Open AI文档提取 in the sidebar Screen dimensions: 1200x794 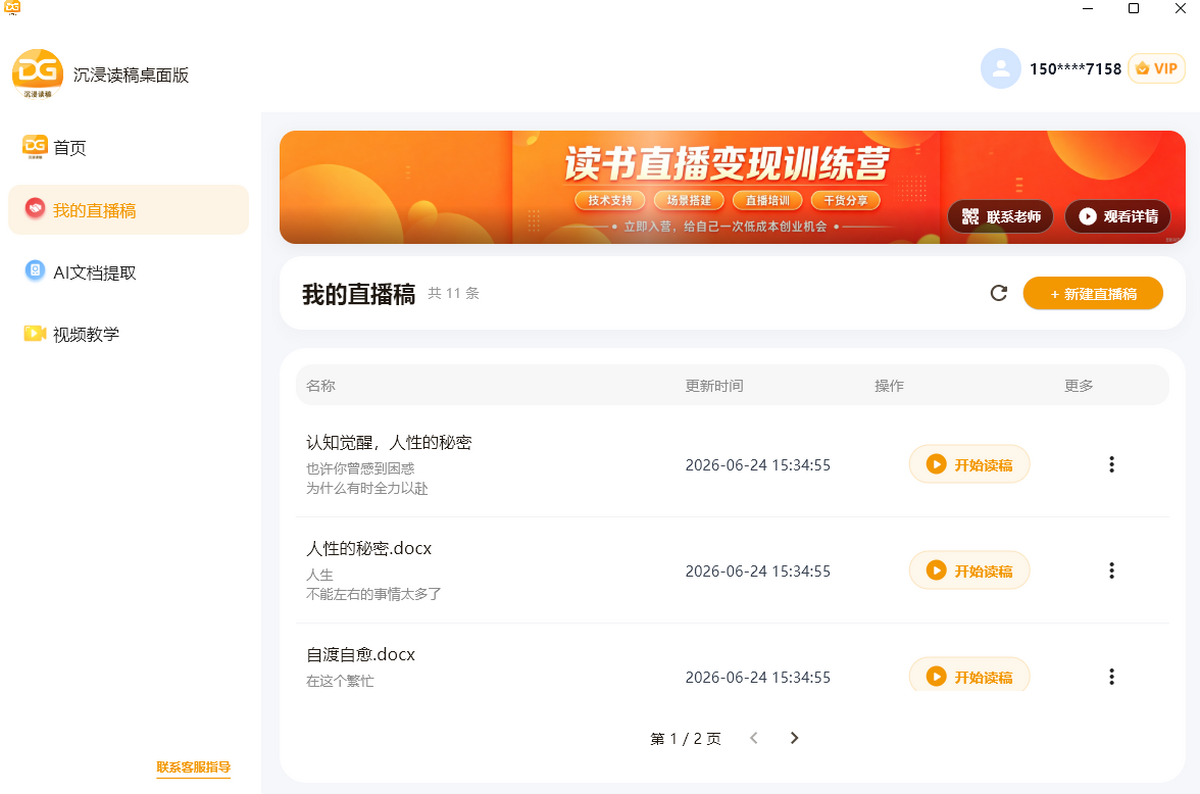[x=128, y=272]
